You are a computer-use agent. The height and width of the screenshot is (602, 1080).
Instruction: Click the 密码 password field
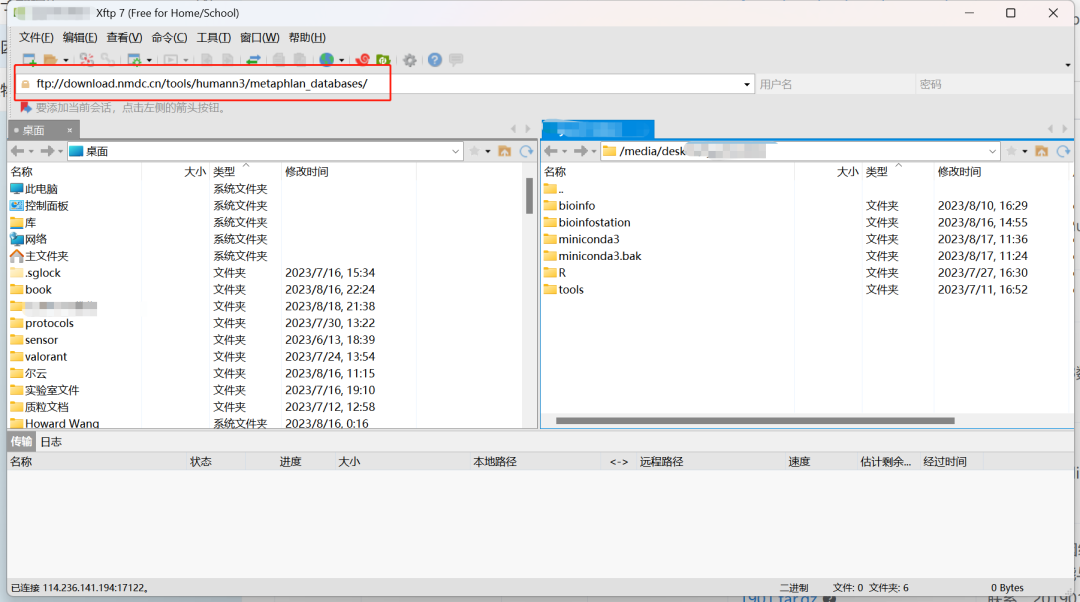coord(996,84)
